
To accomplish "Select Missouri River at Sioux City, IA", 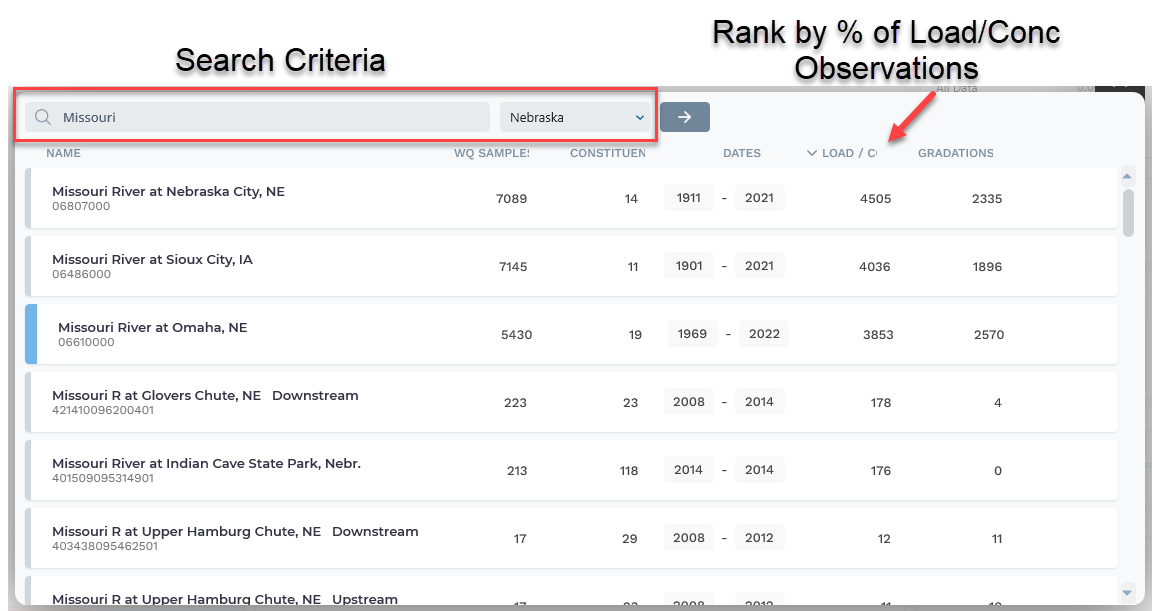I will tap(152, 259).
